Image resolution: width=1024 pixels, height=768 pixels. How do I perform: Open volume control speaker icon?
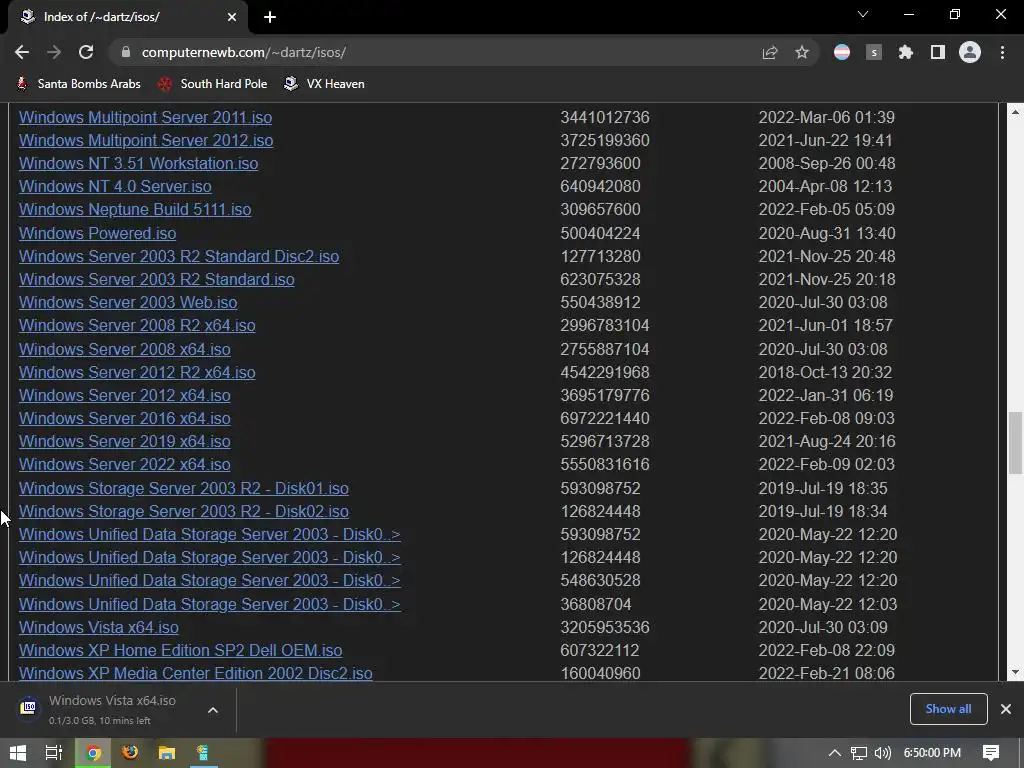(883, 753)
